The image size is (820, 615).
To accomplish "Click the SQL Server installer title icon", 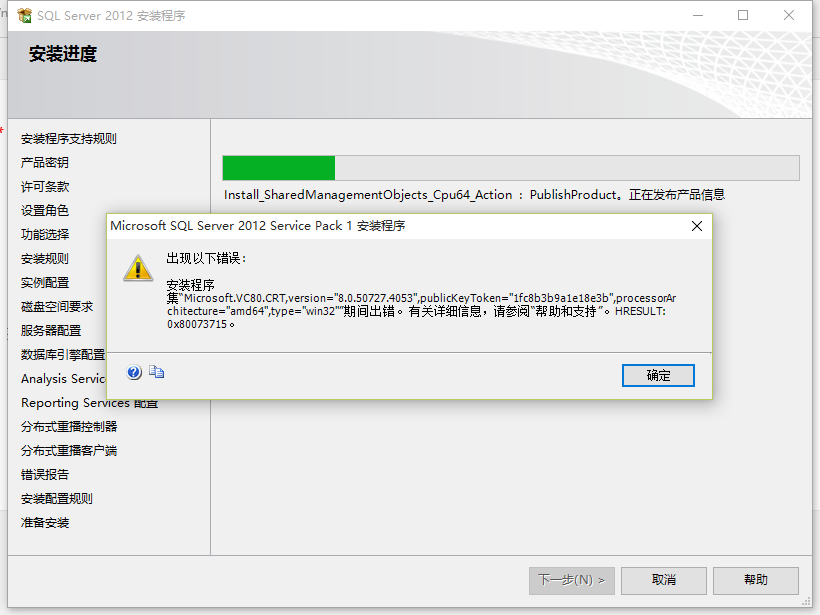I will (x=24, y=16).
